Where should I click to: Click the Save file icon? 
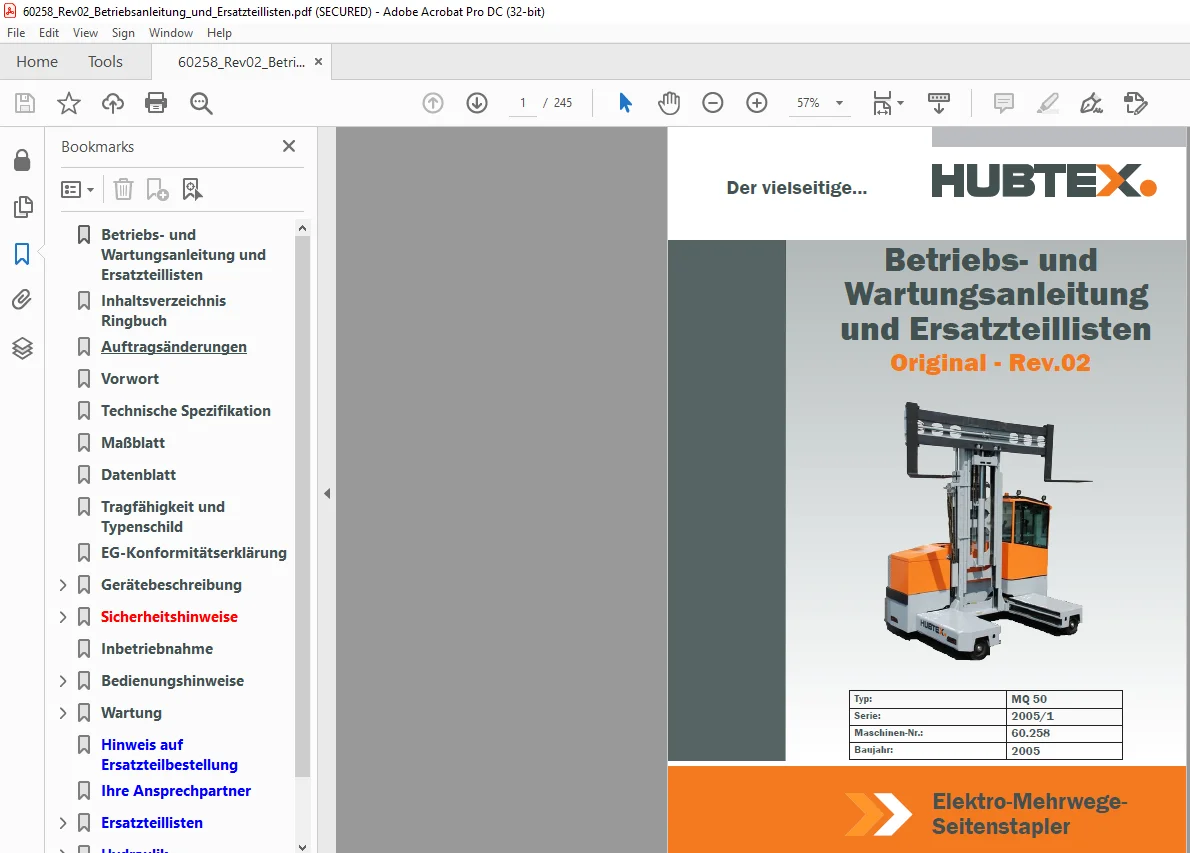pos(25,103)
